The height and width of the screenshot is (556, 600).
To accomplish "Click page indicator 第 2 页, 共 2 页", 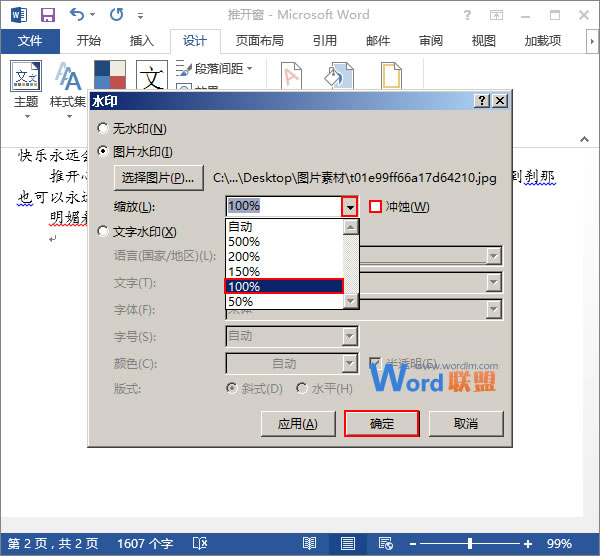I will [53, 543].
